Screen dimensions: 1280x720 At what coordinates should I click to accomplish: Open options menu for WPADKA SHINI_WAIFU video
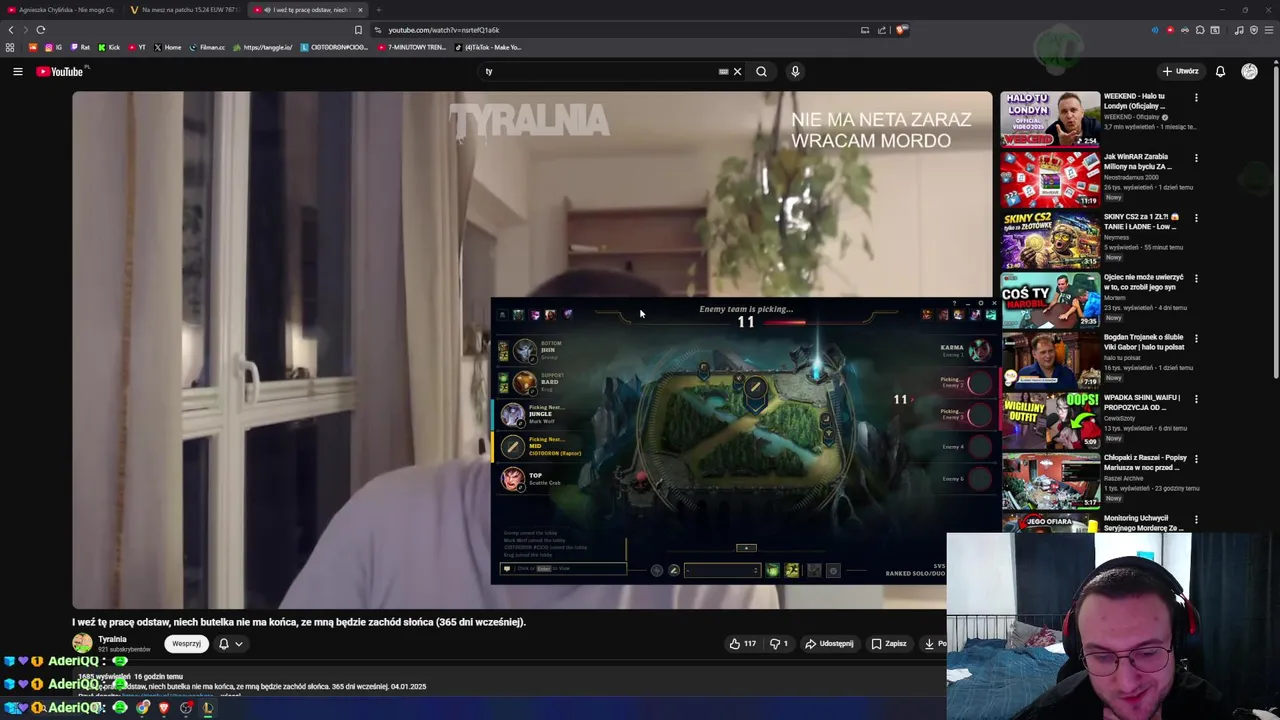coord(1196,398)
